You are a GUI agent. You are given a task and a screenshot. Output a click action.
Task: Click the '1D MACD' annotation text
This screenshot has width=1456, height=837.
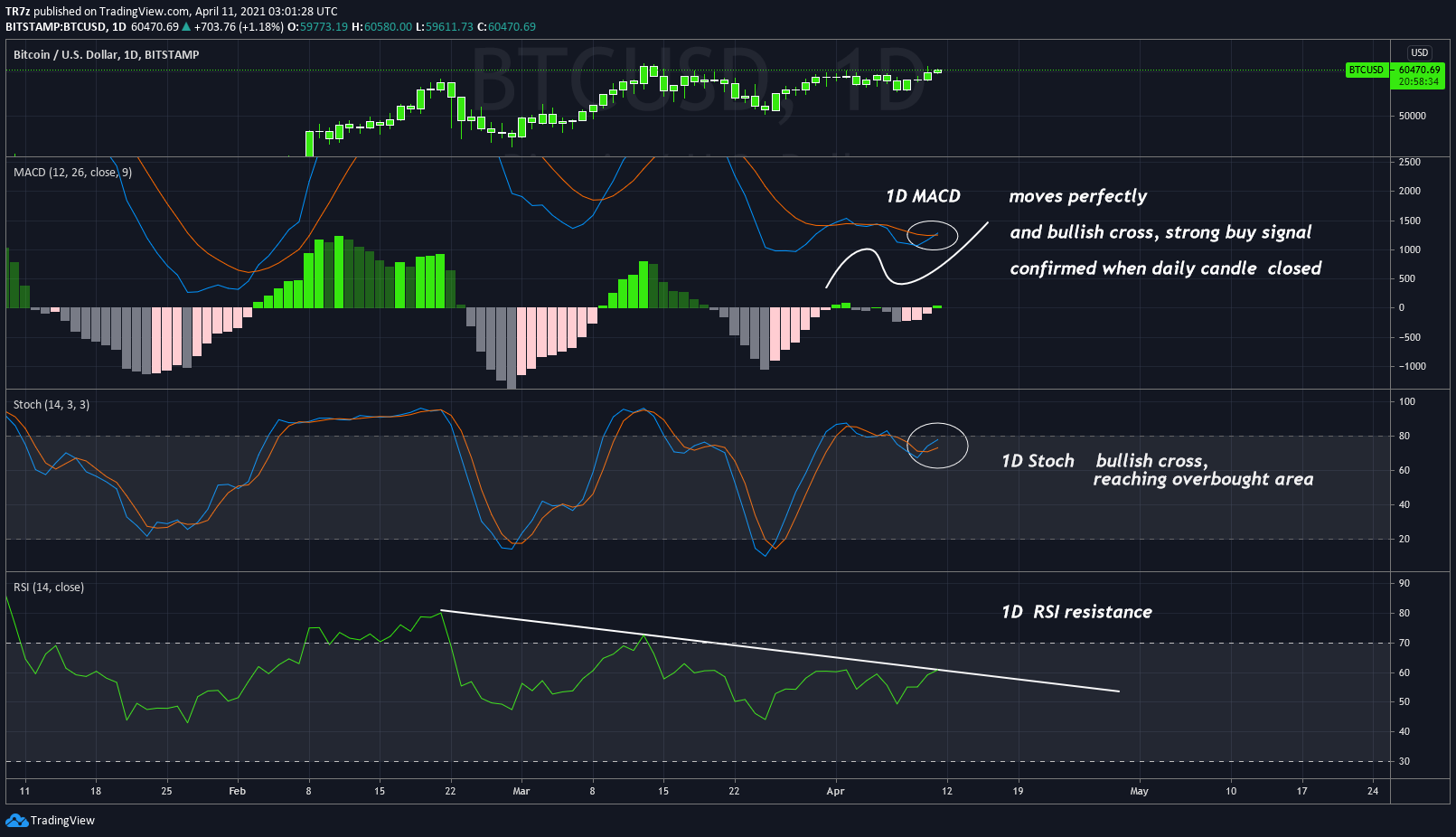[x=923, y=196]
